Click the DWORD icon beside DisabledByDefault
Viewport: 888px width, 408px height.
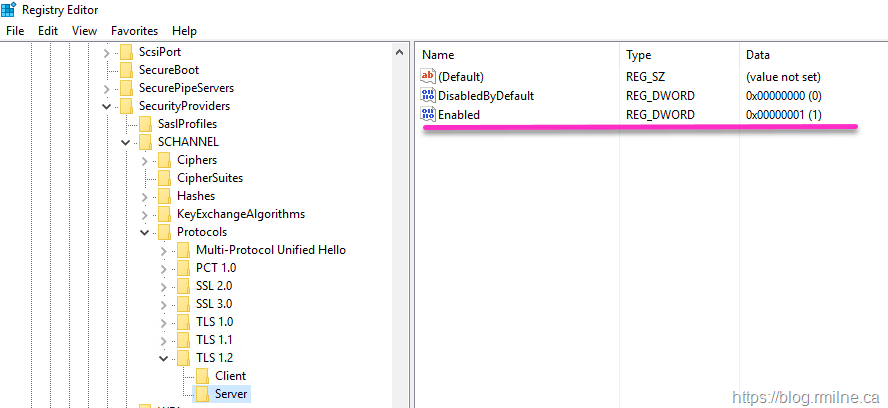(x=428, y=96)
